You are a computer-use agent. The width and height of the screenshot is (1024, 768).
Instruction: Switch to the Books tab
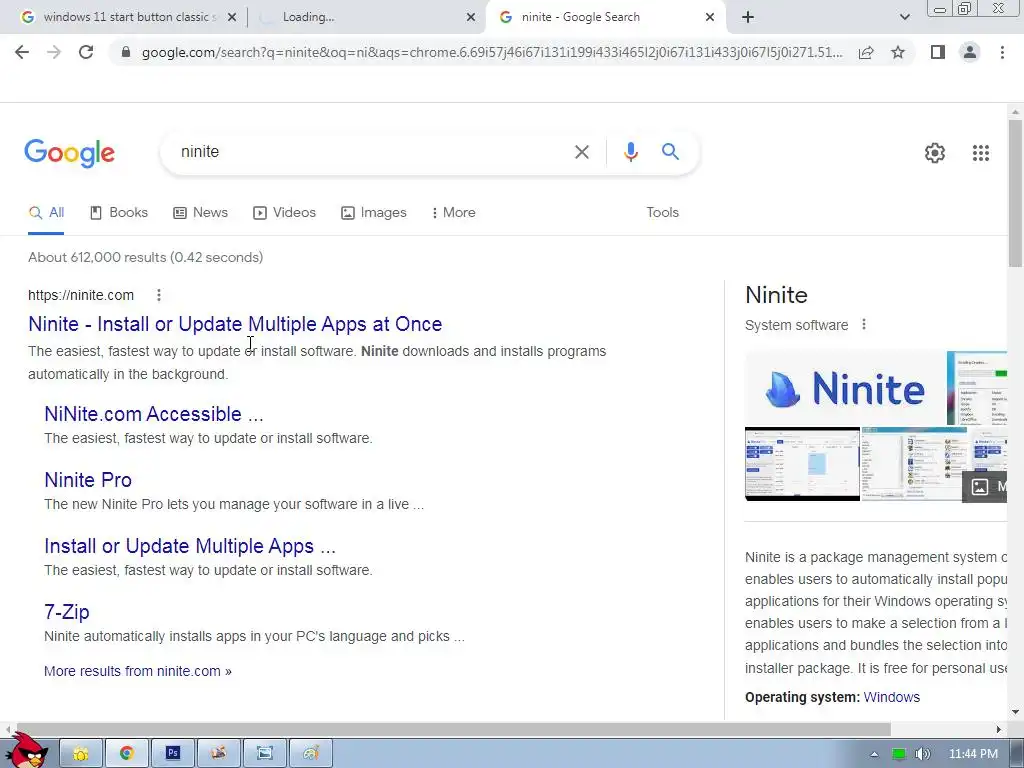click(x=119, y=213)
